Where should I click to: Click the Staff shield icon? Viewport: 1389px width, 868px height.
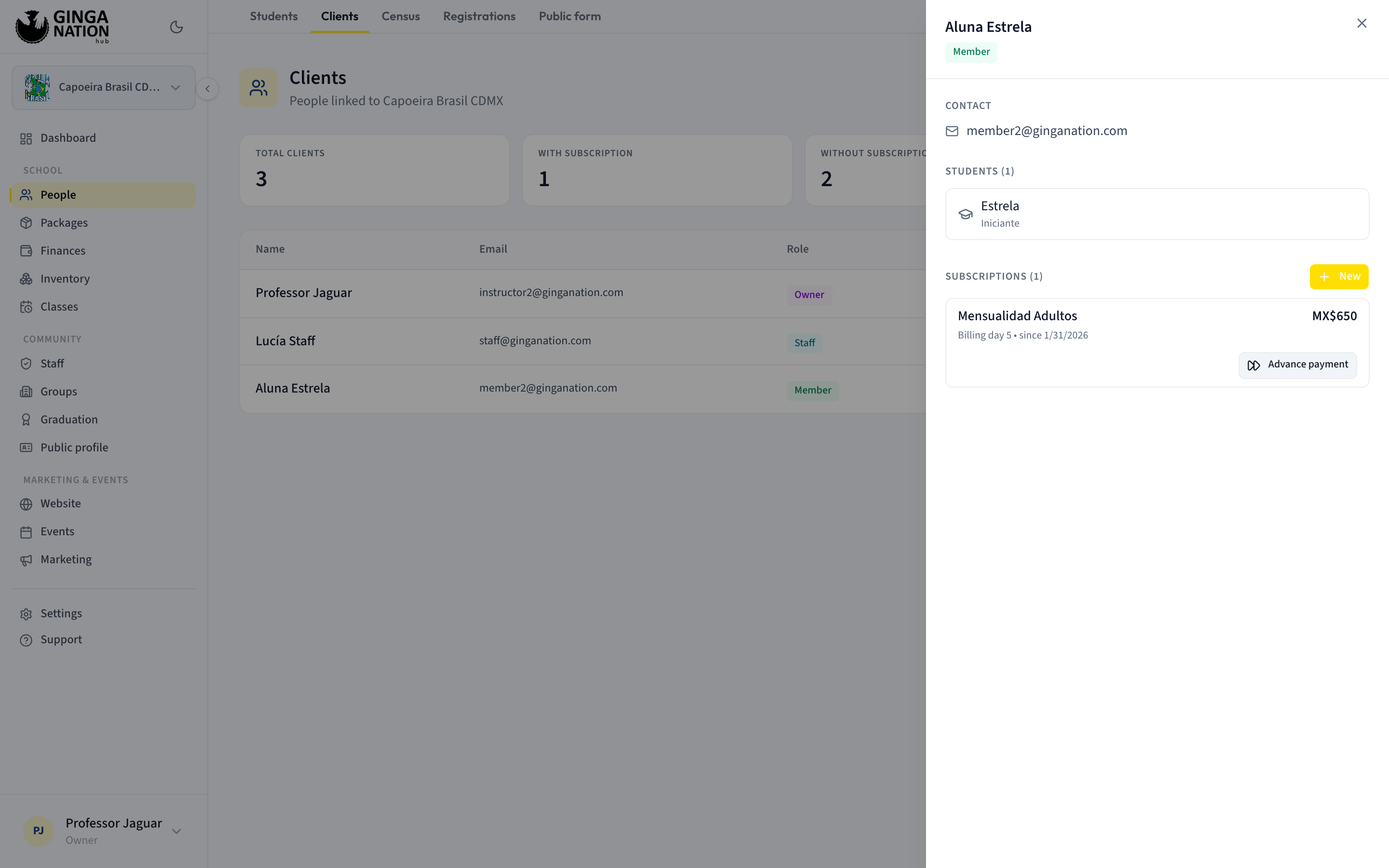26,364
